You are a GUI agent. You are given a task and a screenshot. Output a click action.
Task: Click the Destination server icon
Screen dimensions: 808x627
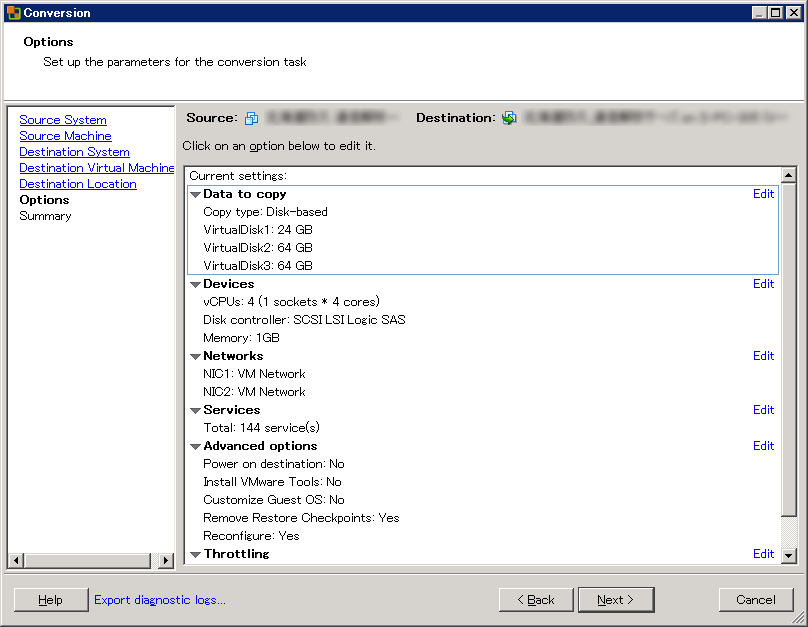coord(509,118)
